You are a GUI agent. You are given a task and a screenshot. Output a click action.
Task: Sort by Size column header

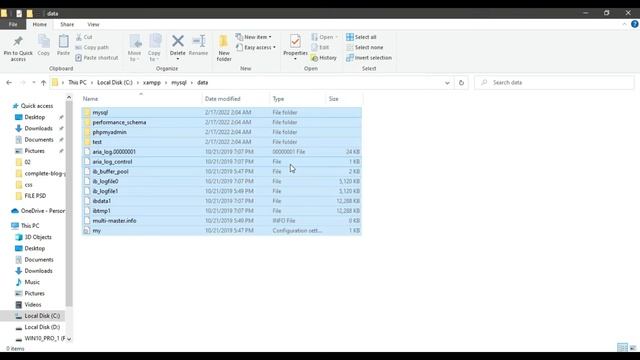(344, 99)
